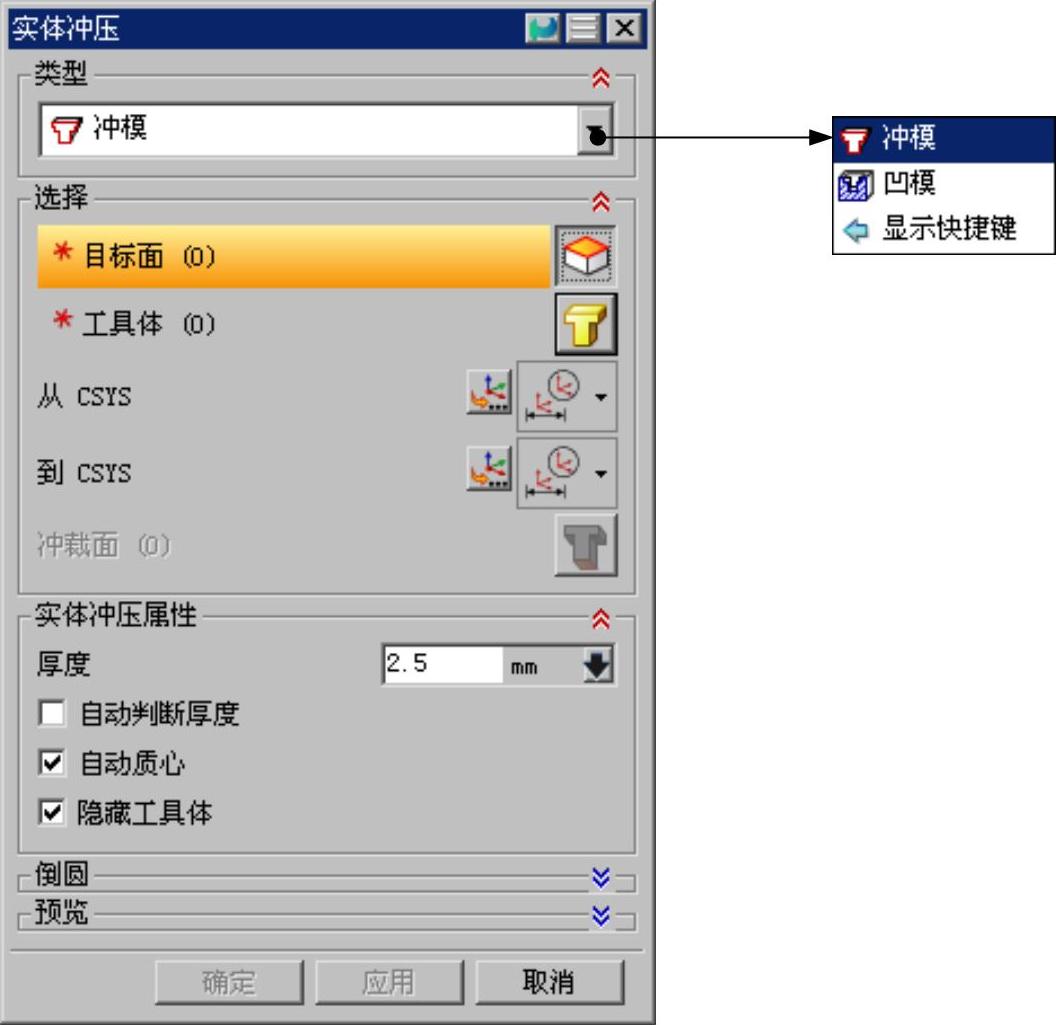
Task: Click the dialog options list icon in title bar
Action: click(583, 28)
